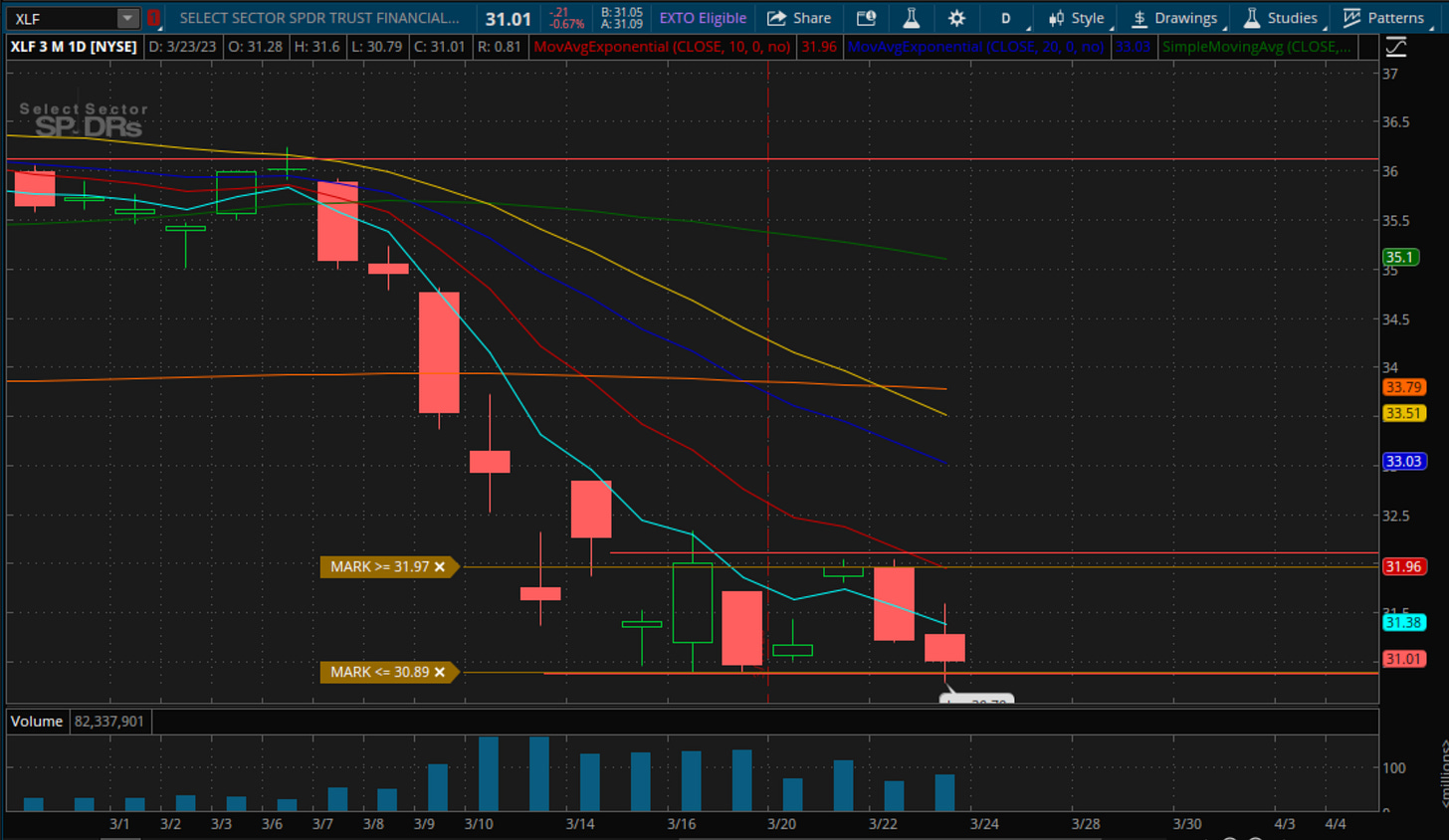The width and height of the screenshot is (1449, 840).
Task: Click the red 31.96 price axis bubble
Action: (1403, 566)
